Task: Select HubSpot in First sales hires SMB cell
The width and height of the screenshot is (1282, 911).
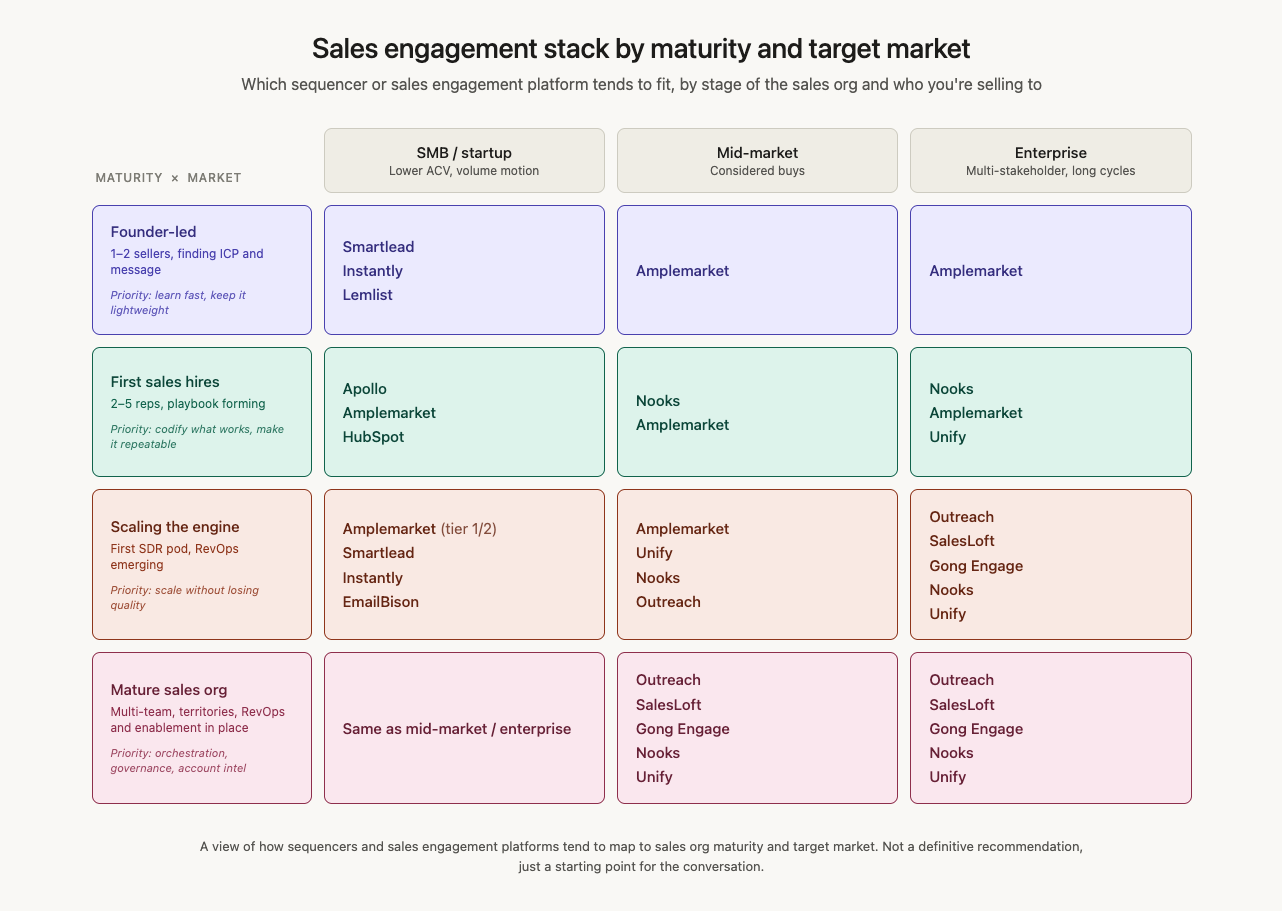Action: [374, 437]
